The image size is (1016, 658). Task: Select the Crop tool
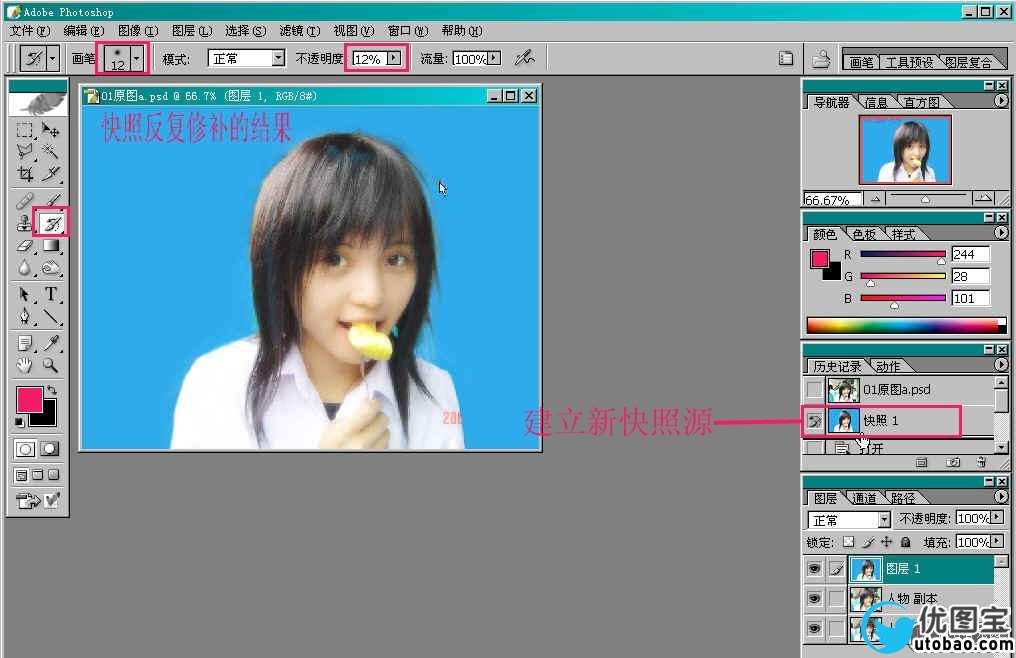coord(25,174)
